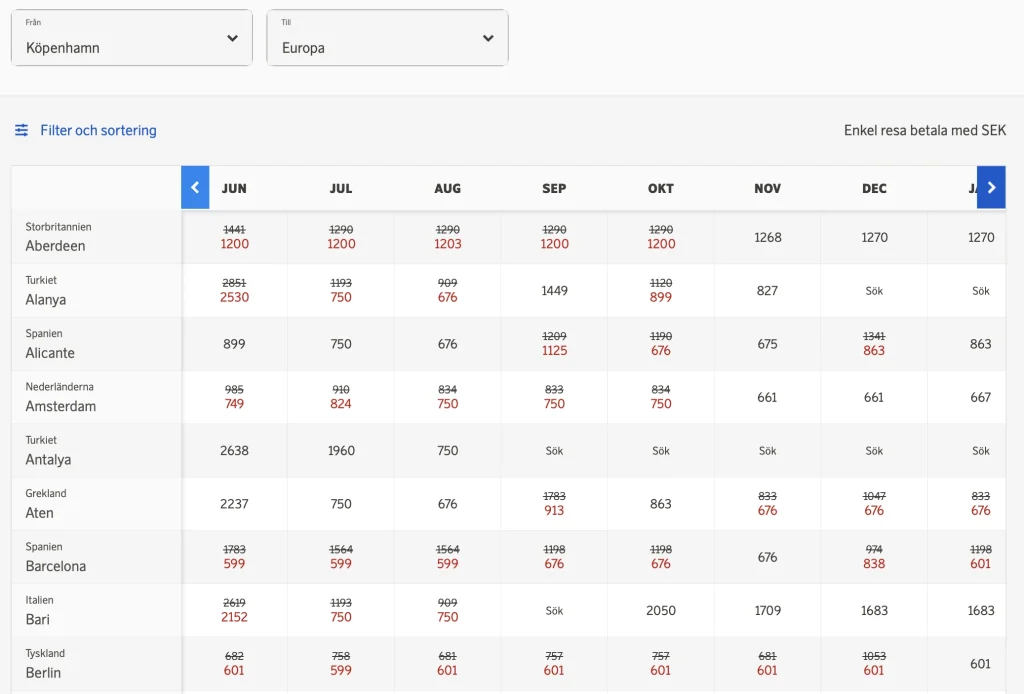
Task: Choose Alicante November price 675
Action: coord(767,344)
